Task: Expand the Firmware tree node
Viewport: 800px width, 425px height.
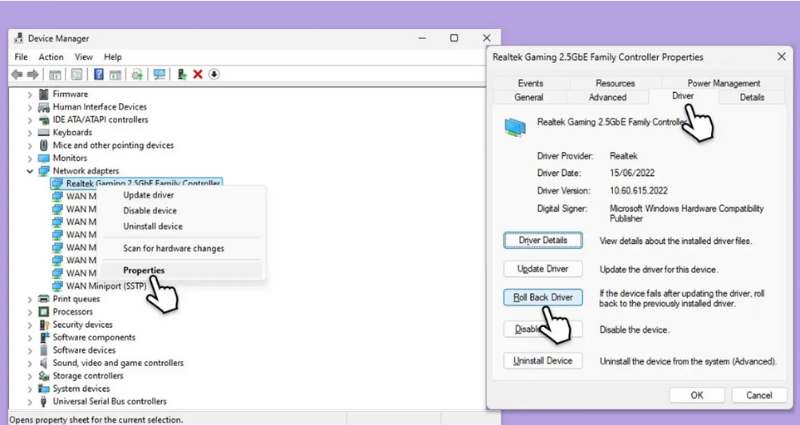Action: click(x=30, y=94)
